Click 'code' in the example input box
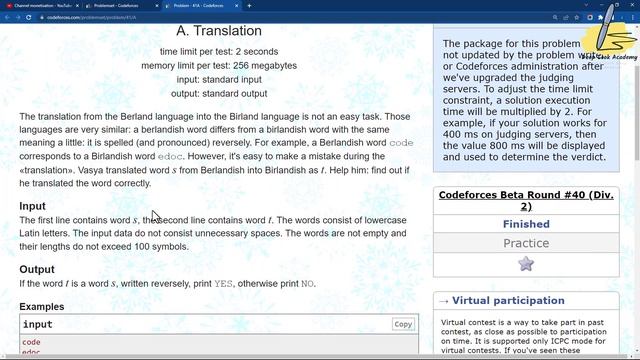Screen dimensions: 640x360 click(x=31, y=342)
